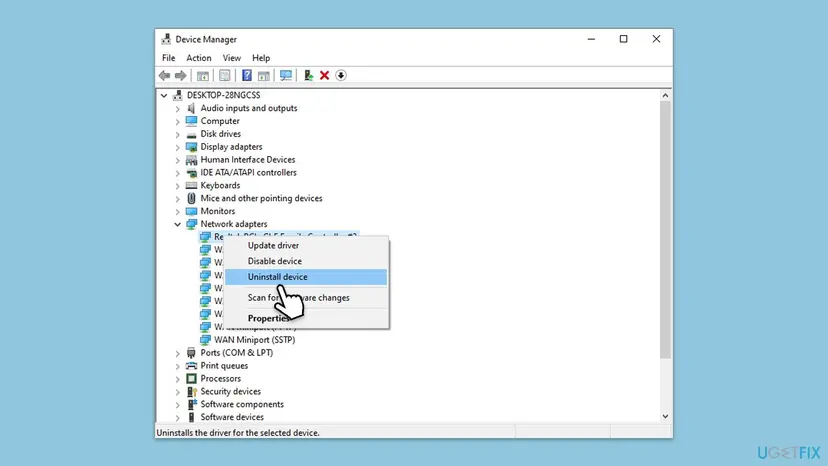
Task: Click the Properties toolbar icon
Action: pos(224,76)
